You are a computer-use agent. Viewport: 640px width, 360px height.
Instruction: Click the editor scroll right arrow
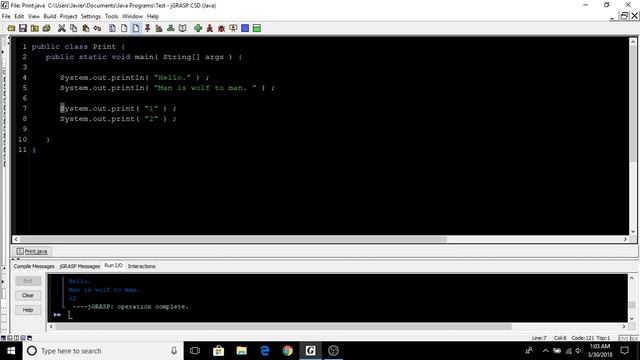(625, 239)
